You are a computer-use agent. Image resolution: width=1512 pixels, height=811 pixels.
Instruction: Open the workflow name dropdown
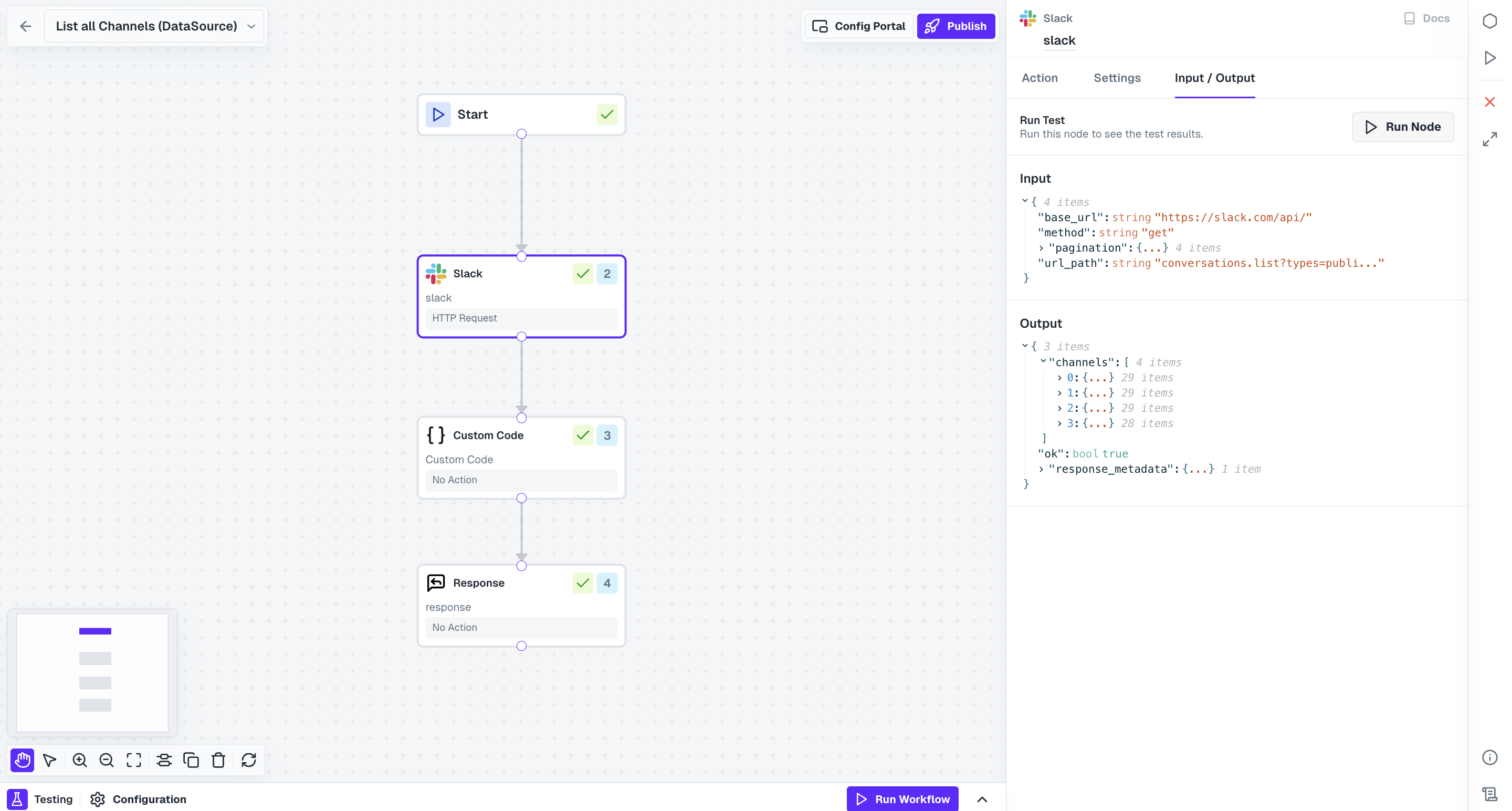(251, 26)
